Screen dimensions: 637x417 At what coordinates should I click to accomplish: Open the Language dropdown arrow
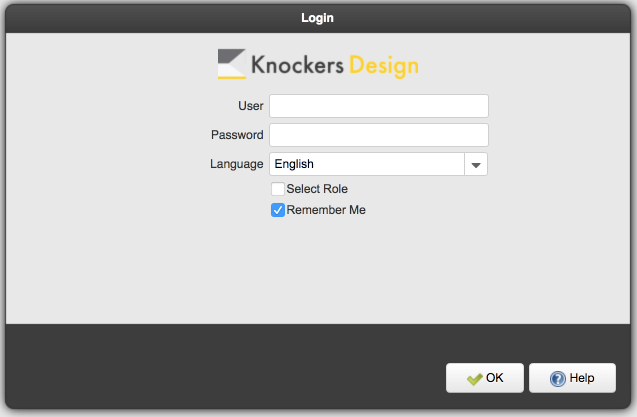476,164
